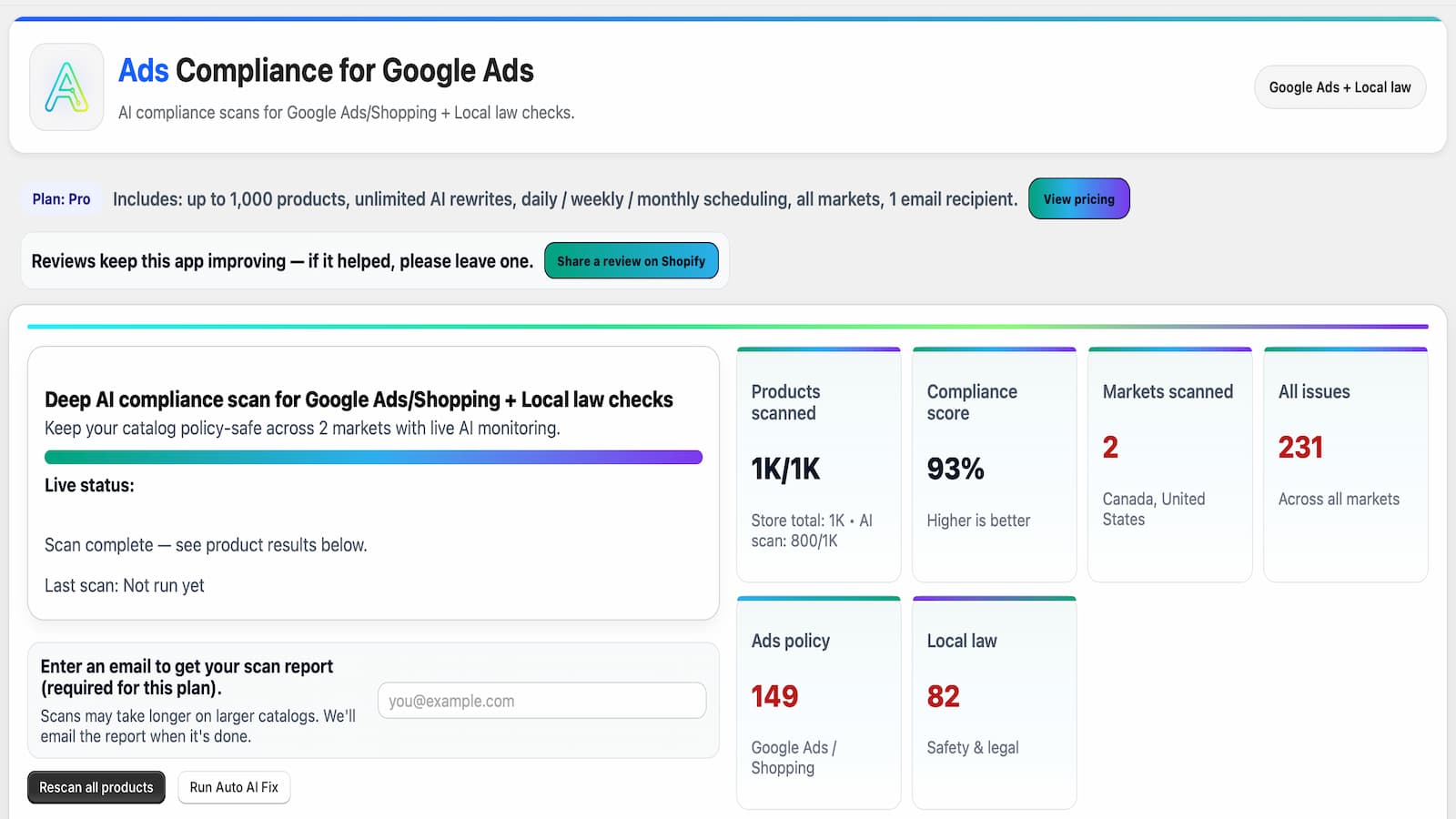Start a rescan with "Rescan all products"

96,787
